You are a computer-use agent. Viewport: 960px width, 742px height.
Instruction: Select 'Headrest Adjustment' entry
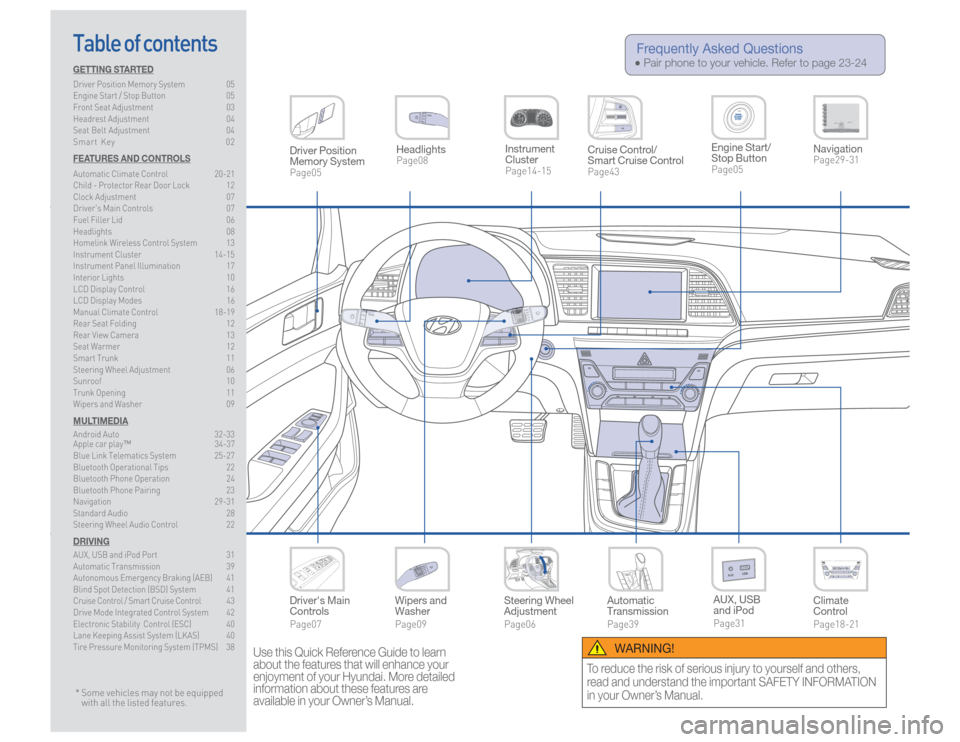[x=154, y=119]
